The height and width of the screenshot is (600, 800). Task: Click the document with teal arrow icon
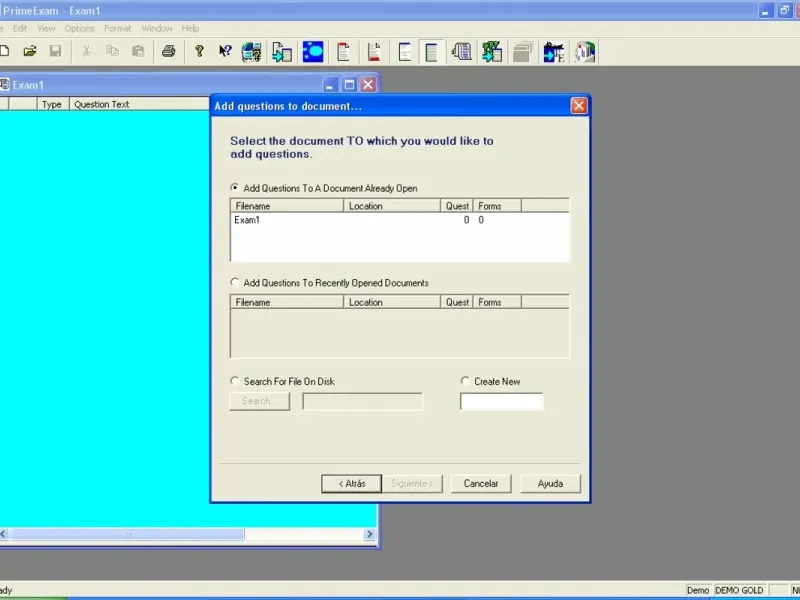pyautogui.click(x=282, y=52)
